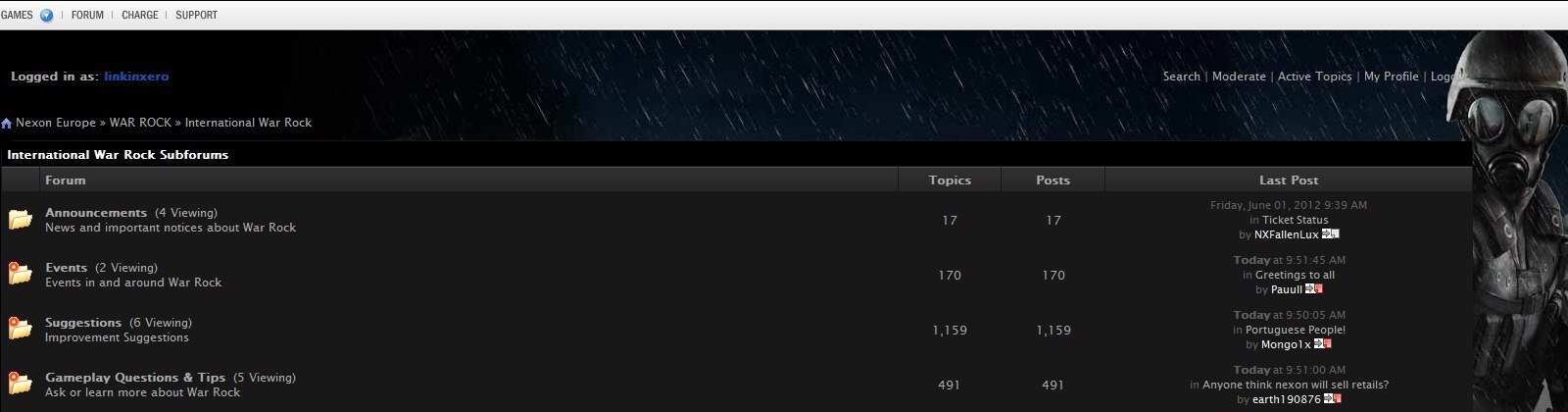Click the Gameplay Questions & Tips folder icon
The width and height of the screenshot is (1568, 412).
coord(21,384)
